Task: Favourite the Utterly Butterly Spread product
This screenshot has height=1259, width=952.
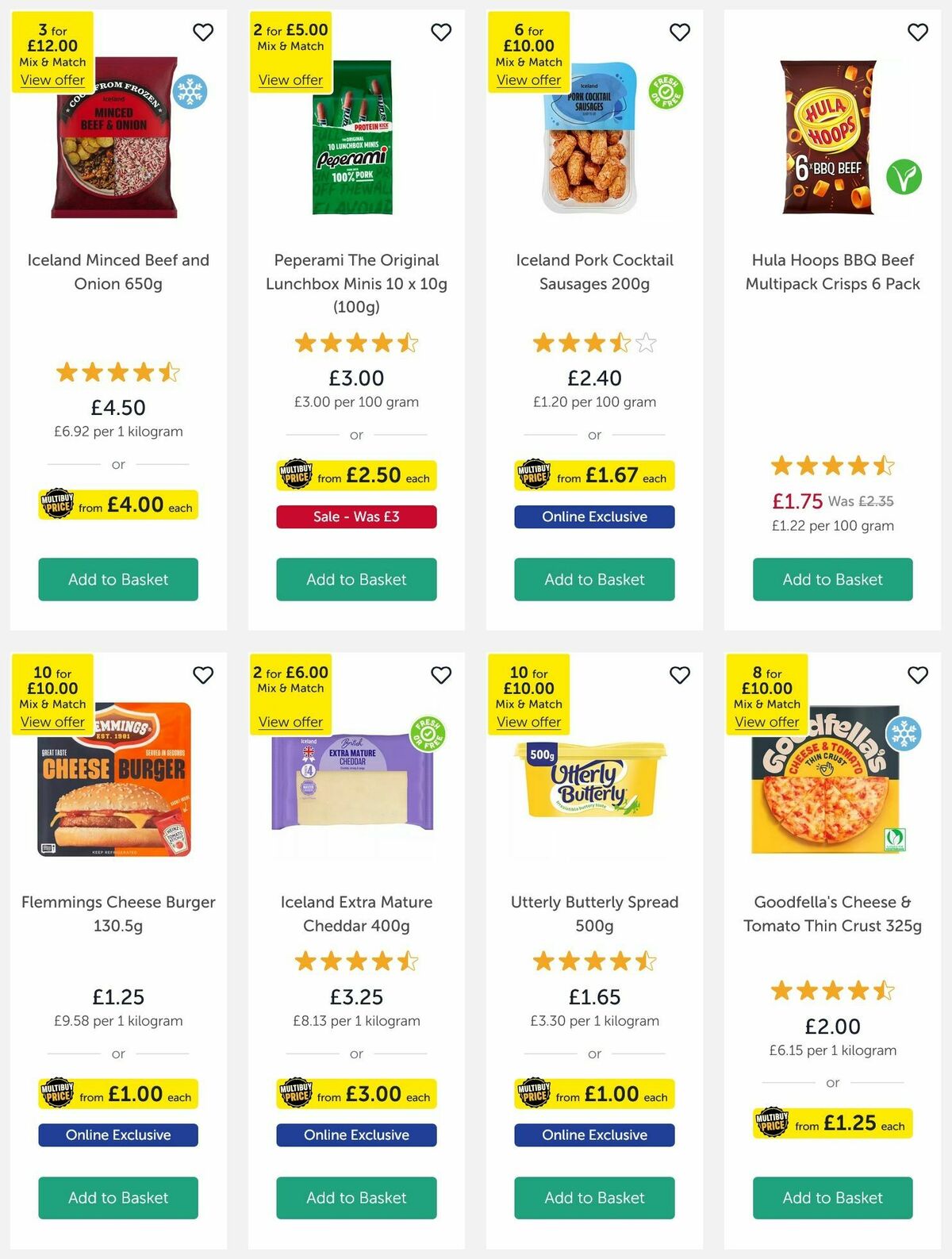Action: 679,675
